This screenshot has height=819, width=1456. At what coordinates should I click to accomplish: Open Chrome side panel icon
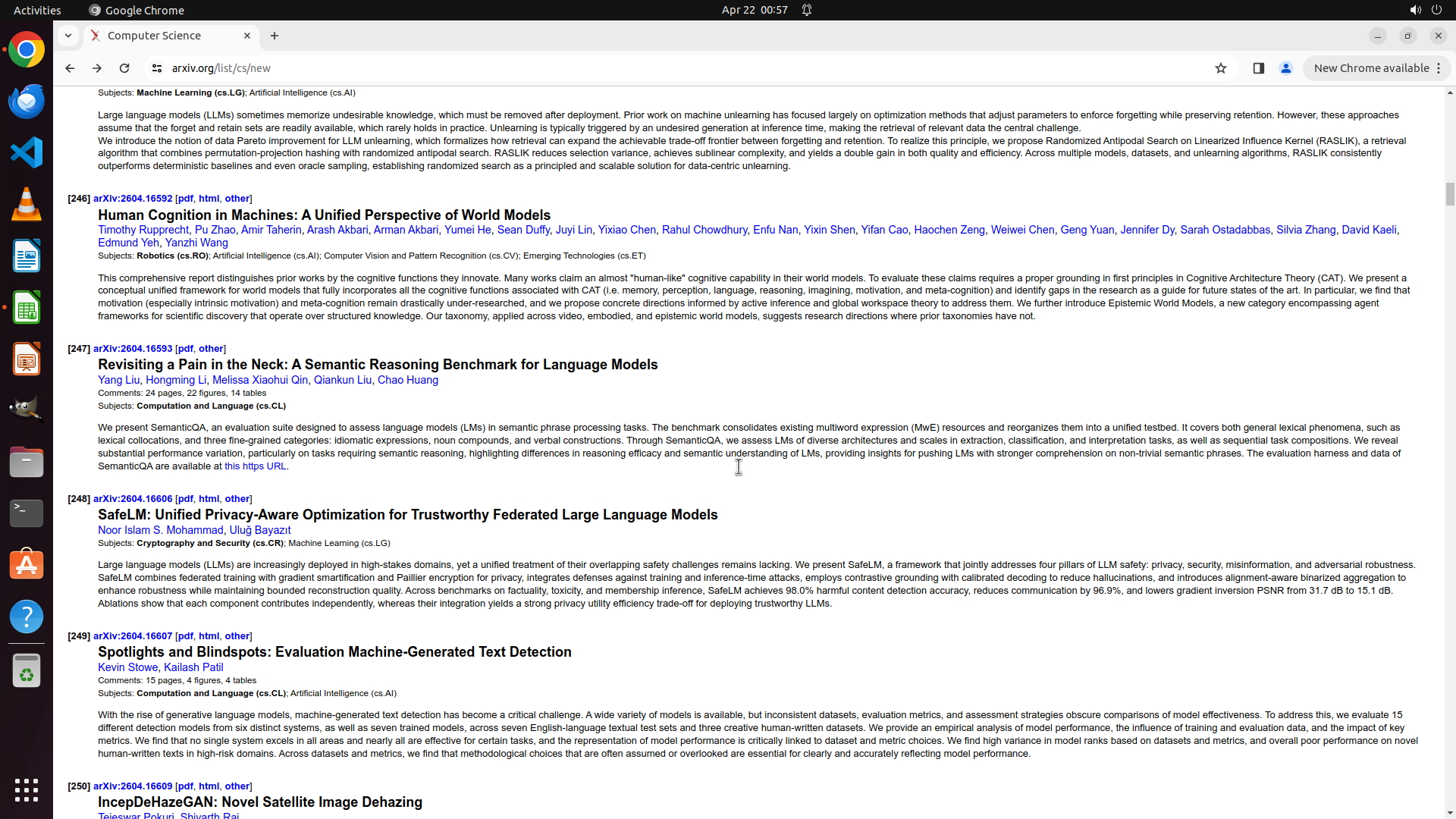1258,68
